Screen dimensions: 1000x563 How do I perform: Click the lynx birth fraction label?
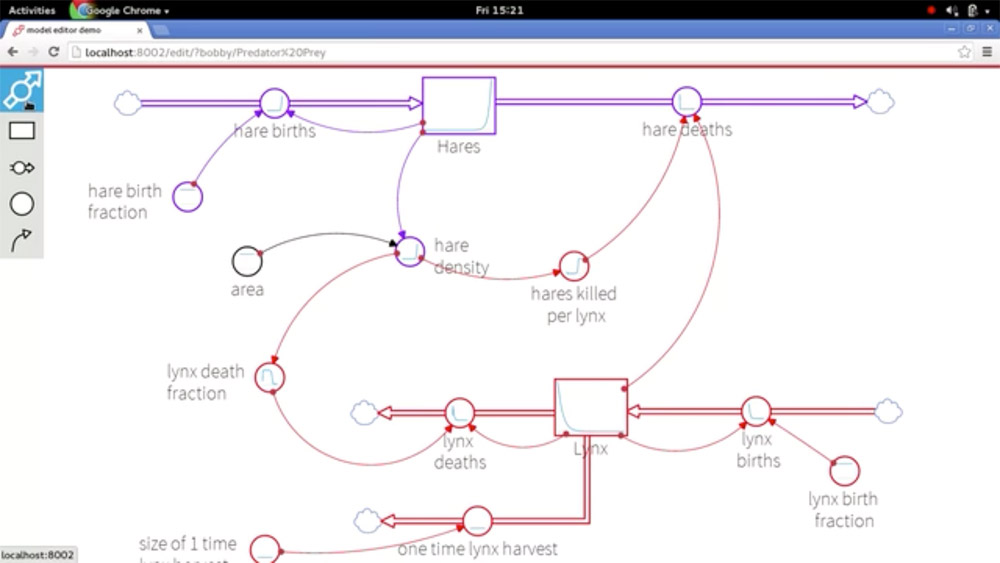point(843,509)
